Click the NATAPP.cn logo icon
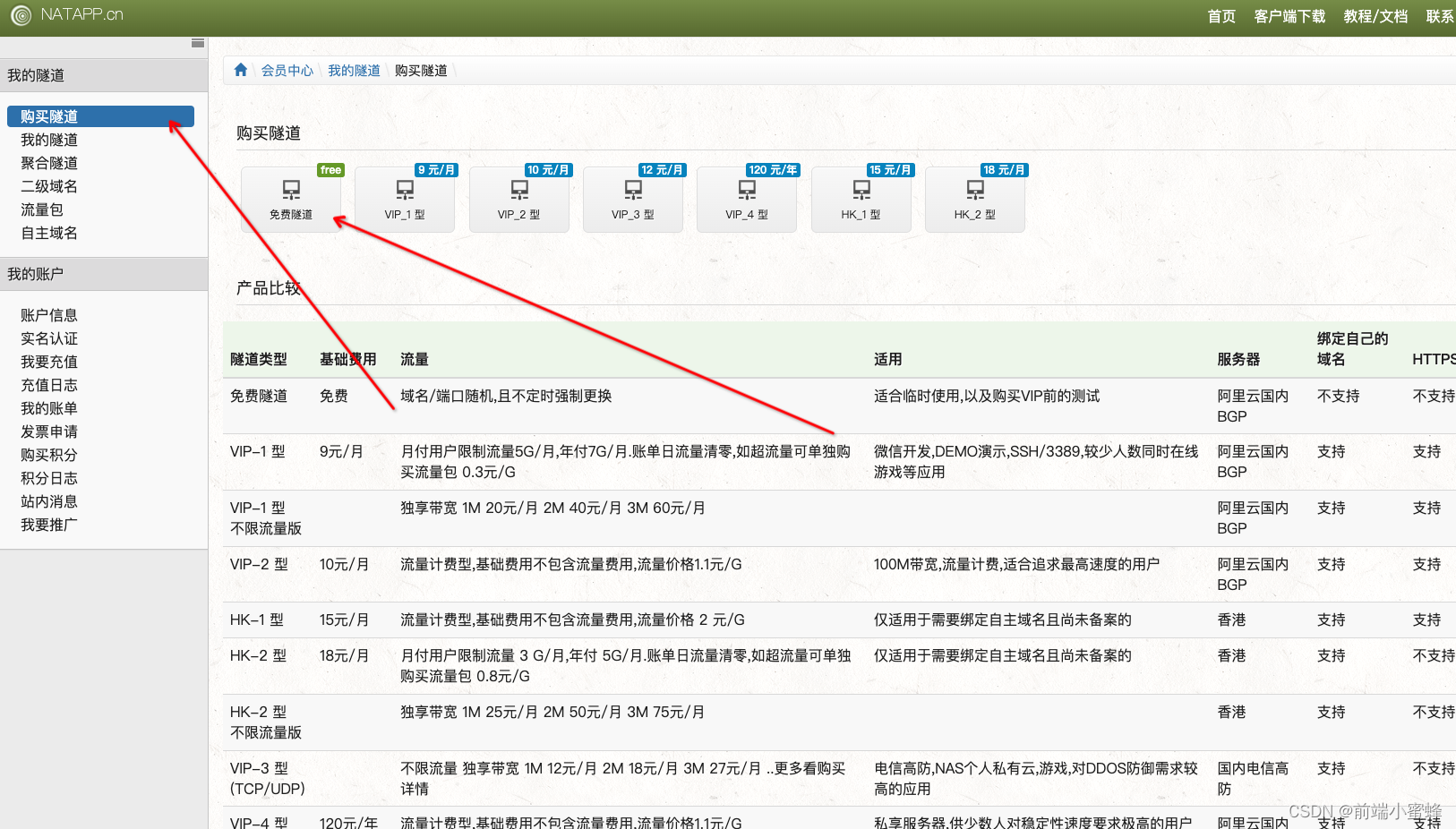The width and height of the screenshot is (1456, 829). point(21,14)
